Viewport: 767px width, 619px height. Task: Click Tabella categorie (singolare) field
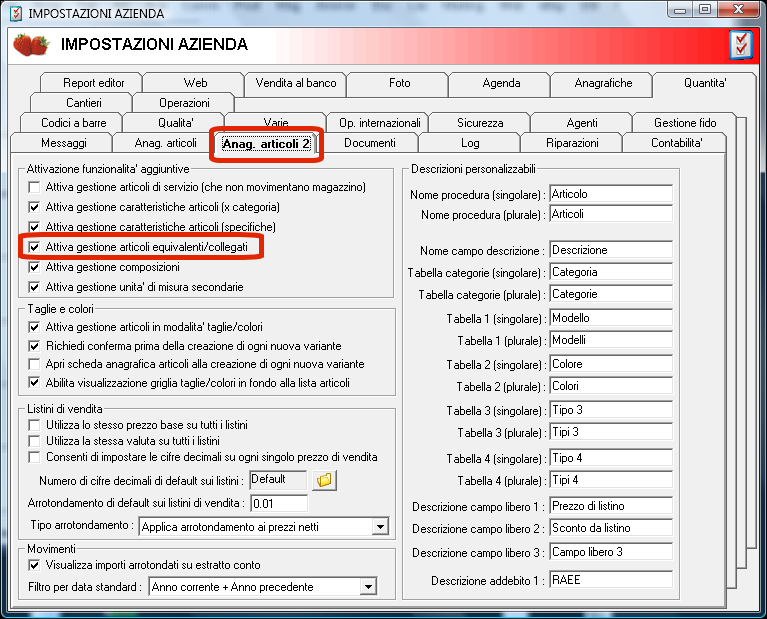click(611, 272)
